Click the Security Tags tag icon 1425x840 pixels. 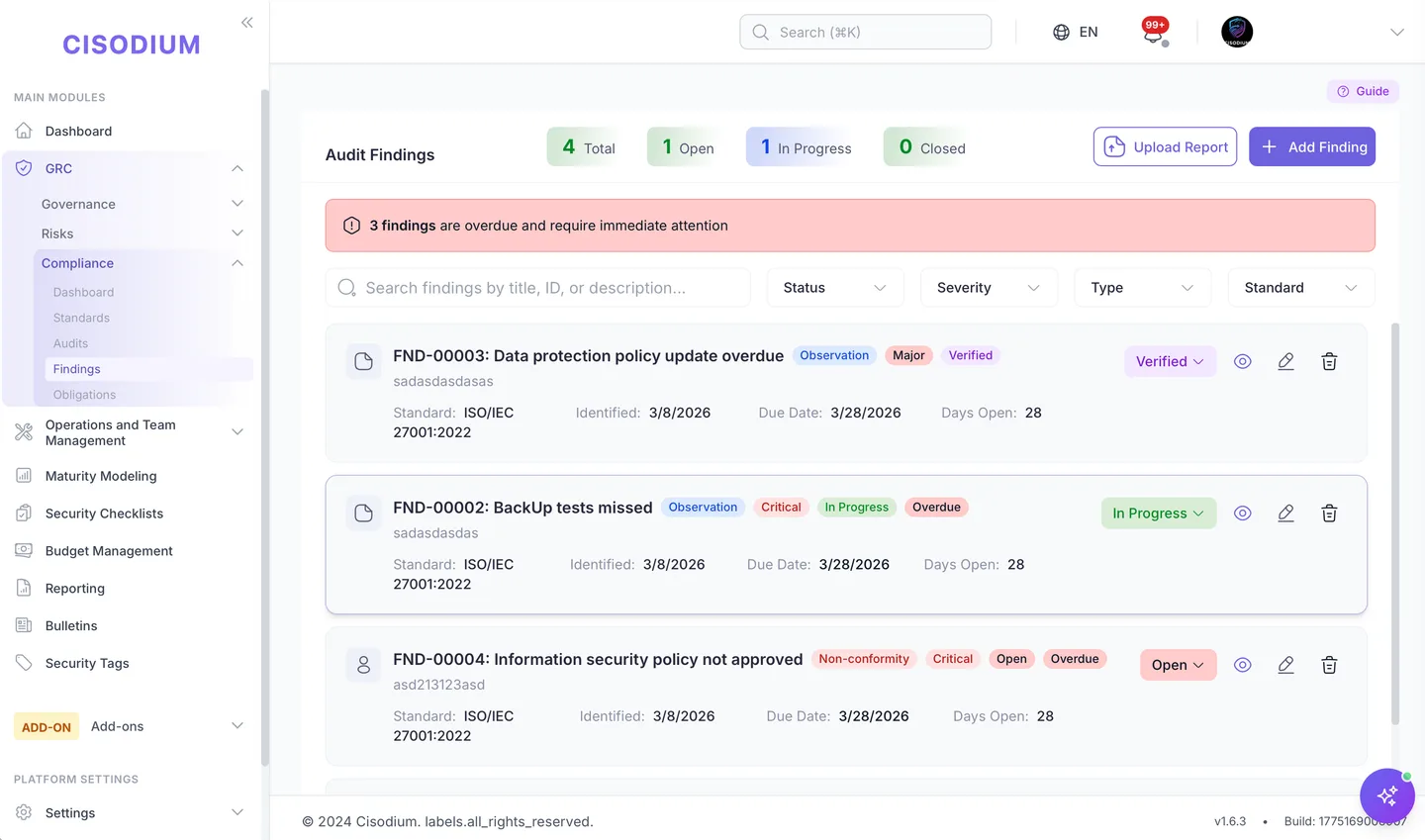click(24, 663)
